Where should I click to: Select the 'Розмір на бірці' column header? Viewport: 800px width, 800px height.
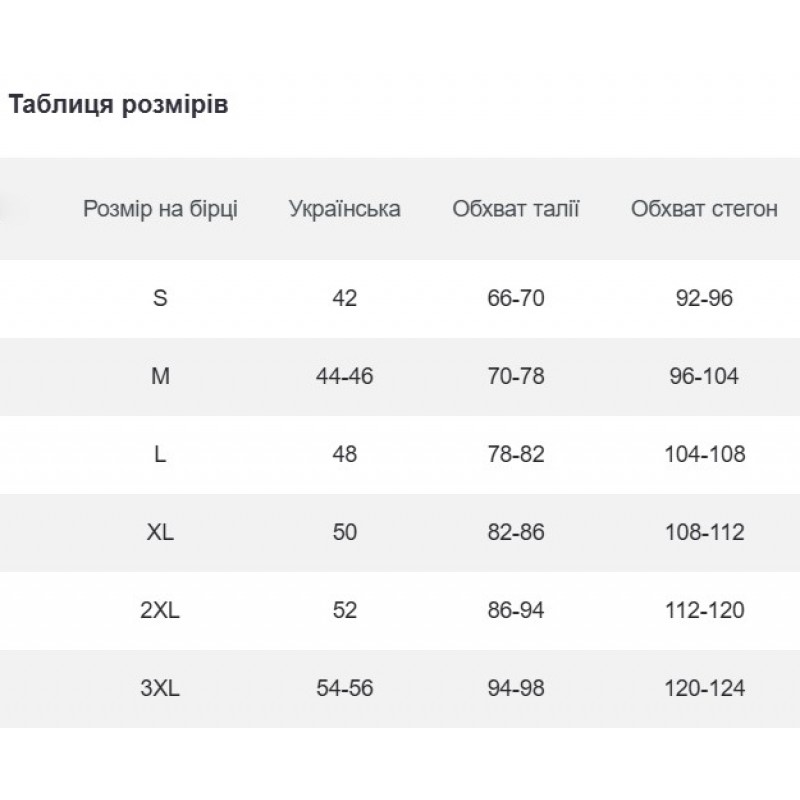pos(160,209)
